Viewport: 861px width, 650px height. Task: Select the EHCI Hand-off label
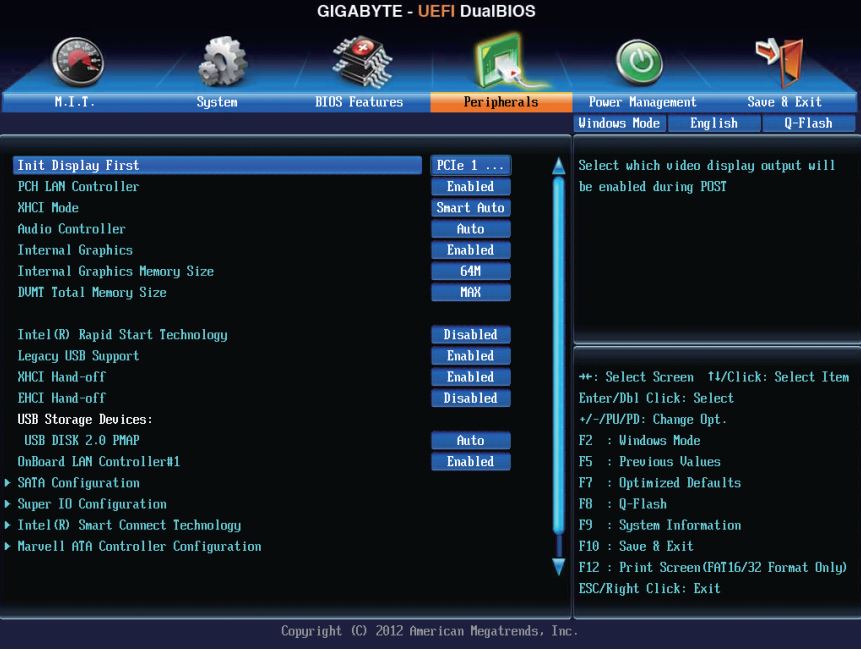[61, 398]
